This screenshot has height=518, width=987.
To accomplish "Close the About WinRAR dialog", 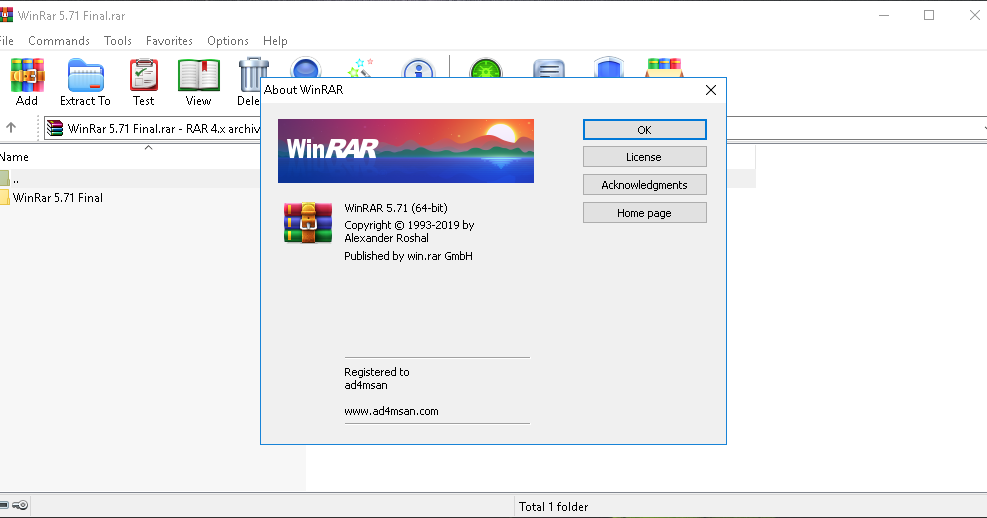I will (711, 90).
